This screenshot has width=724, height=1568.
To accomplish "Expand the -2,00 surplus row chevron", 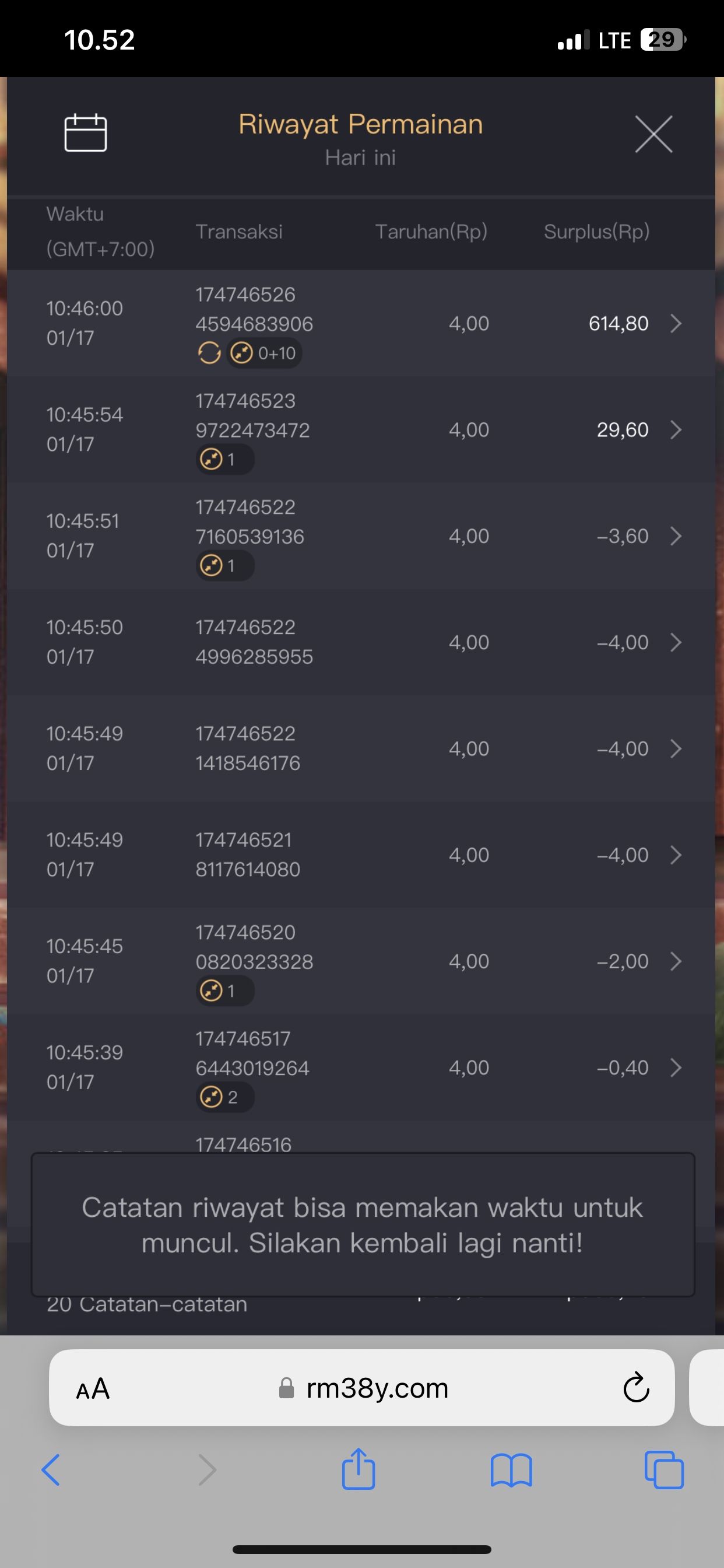I will click(x=676, y=961).
